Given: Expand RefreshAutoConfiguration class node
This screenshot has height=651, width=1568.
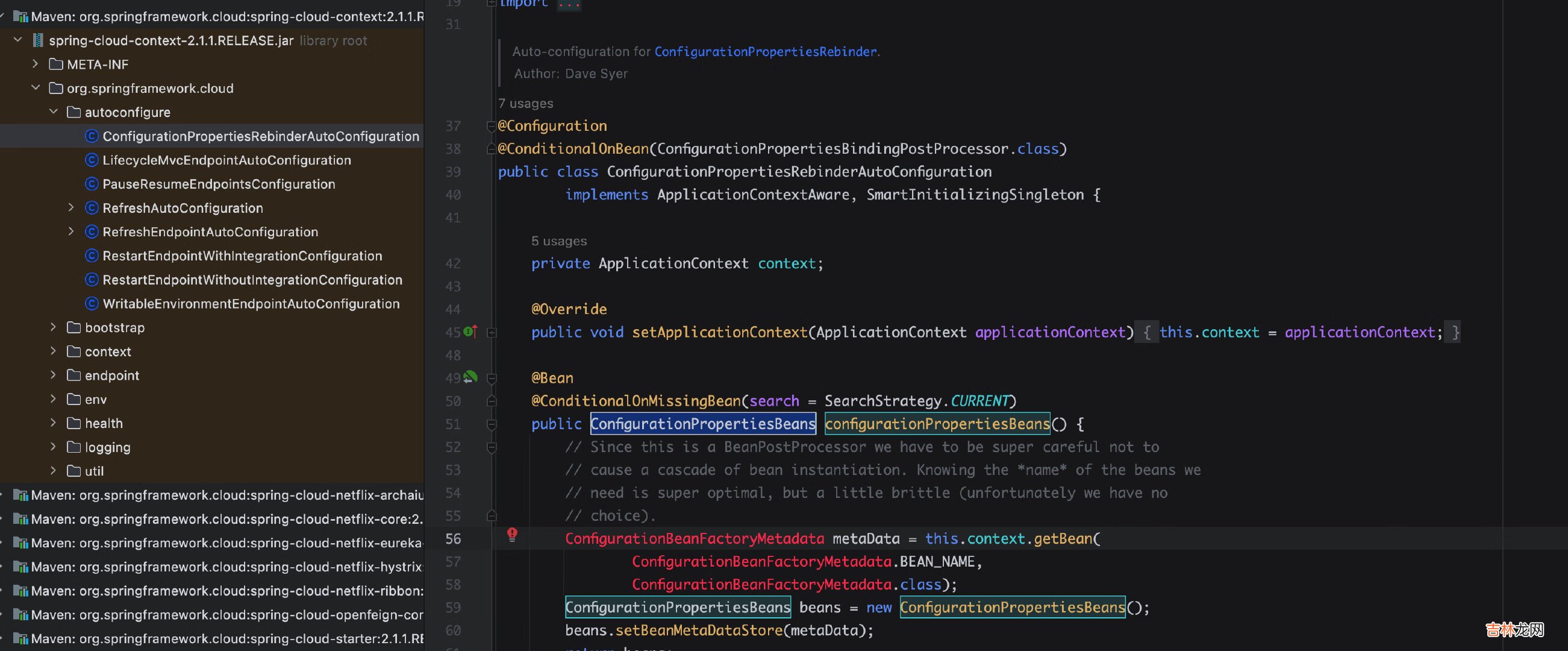Looking at the screenshot, I should pyautogui.click(x=71, y=208).
